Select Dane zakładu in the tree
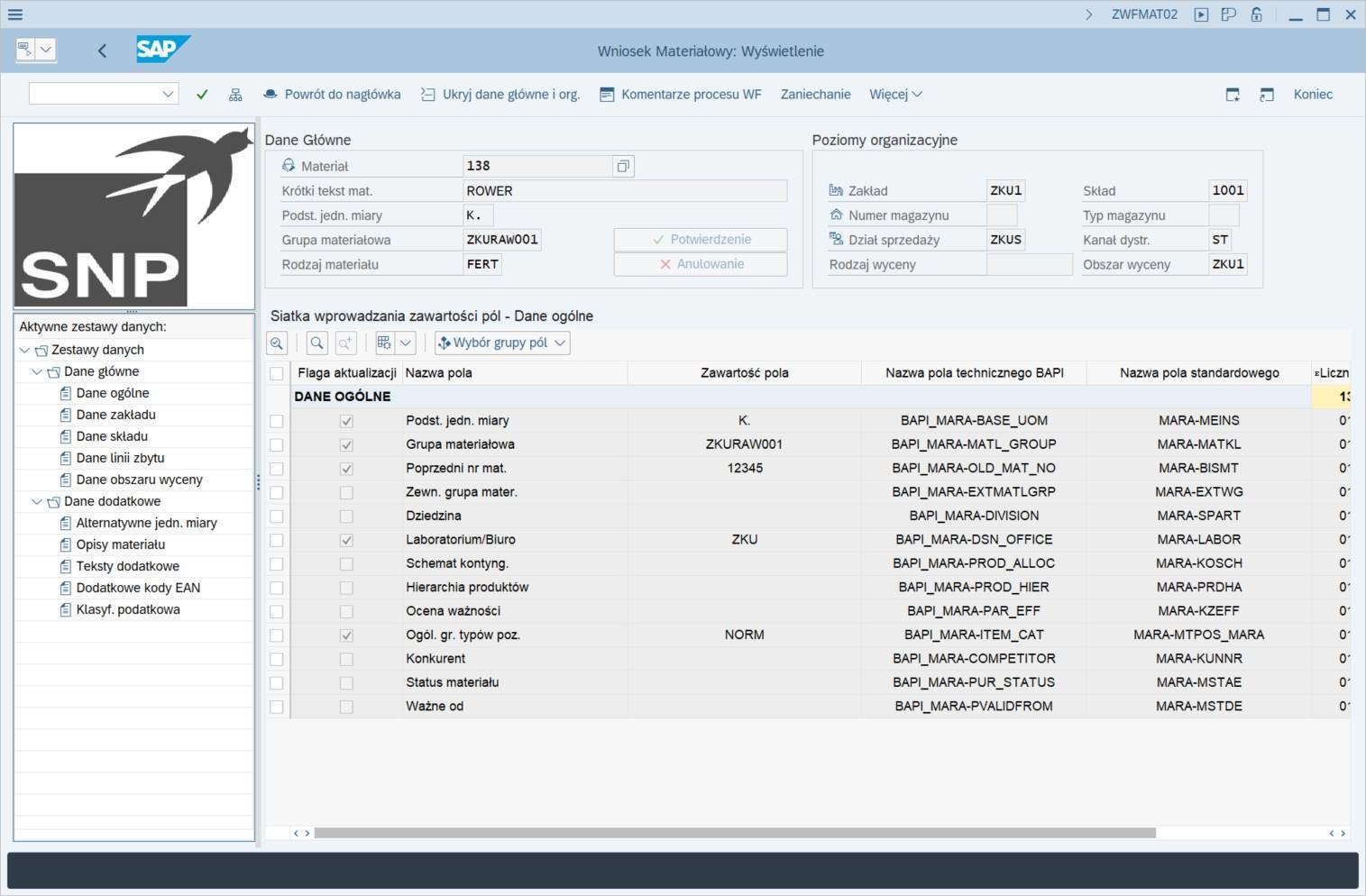This screenshot has height=896, width=1366. 115,415
